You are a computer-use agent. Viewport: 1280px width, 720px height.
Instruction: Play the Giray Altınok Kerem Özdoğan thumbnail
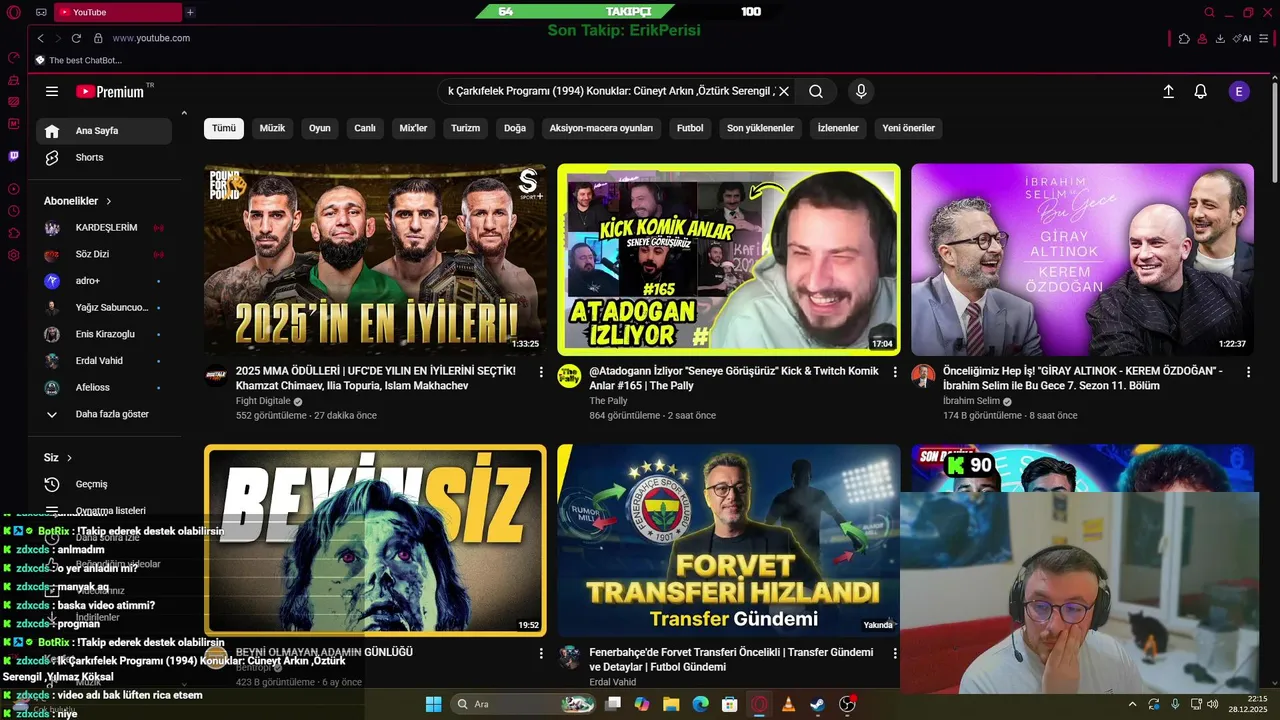(1082, 260)
